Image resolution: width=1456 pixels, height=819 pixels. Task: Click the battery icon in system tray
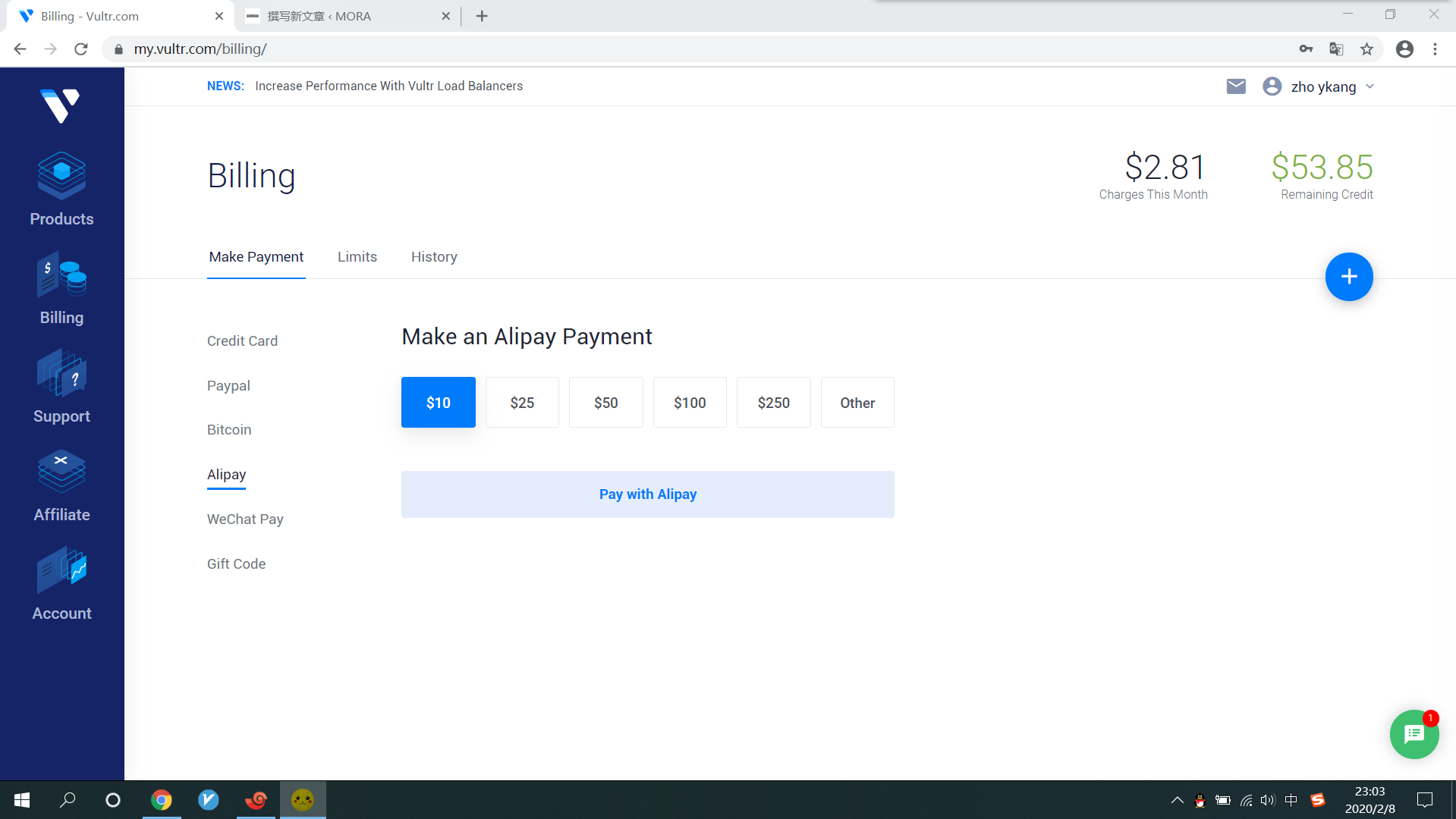[x=1222, y=800]
